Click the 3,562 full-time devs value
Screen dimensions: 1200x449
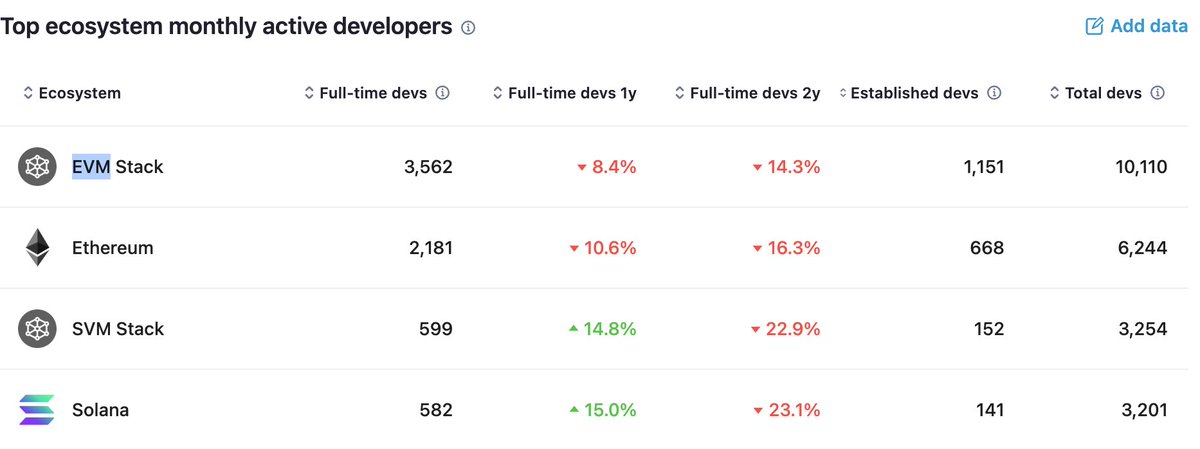(428, 167)
